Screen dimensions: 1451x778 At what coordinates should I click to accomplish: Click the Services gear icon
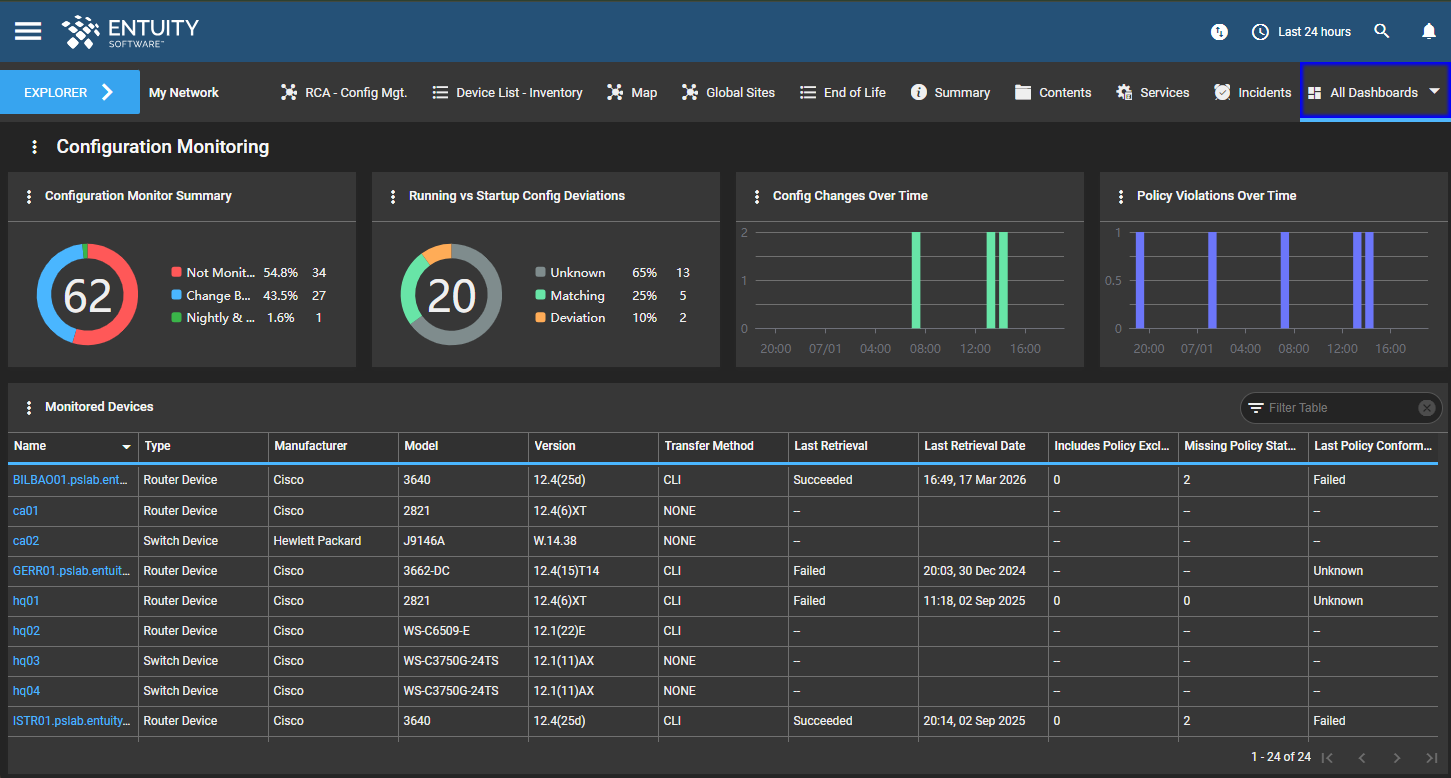1124,92
